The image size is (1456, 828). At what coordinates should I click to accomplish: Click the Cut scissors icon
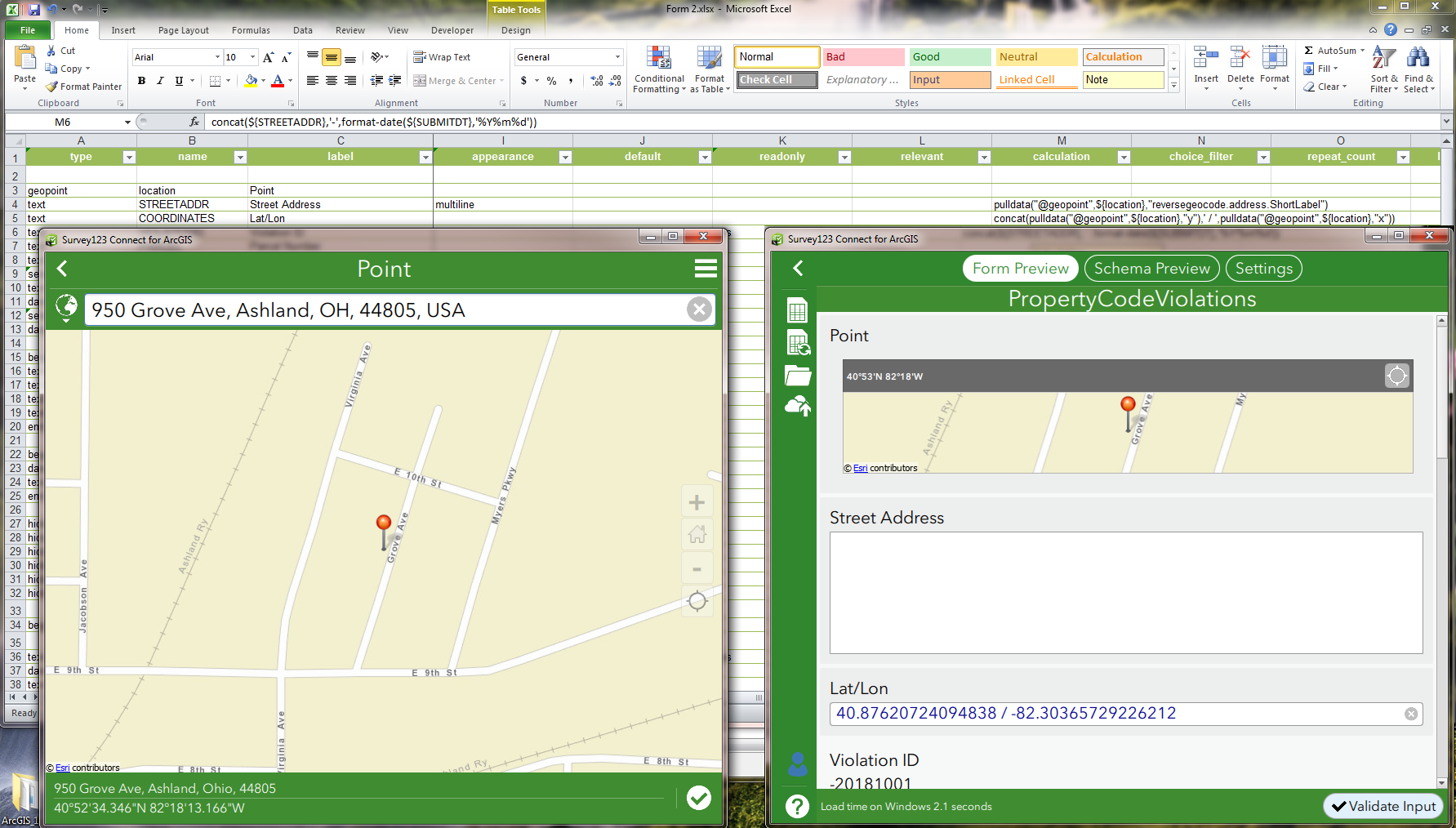click(51, 51)
